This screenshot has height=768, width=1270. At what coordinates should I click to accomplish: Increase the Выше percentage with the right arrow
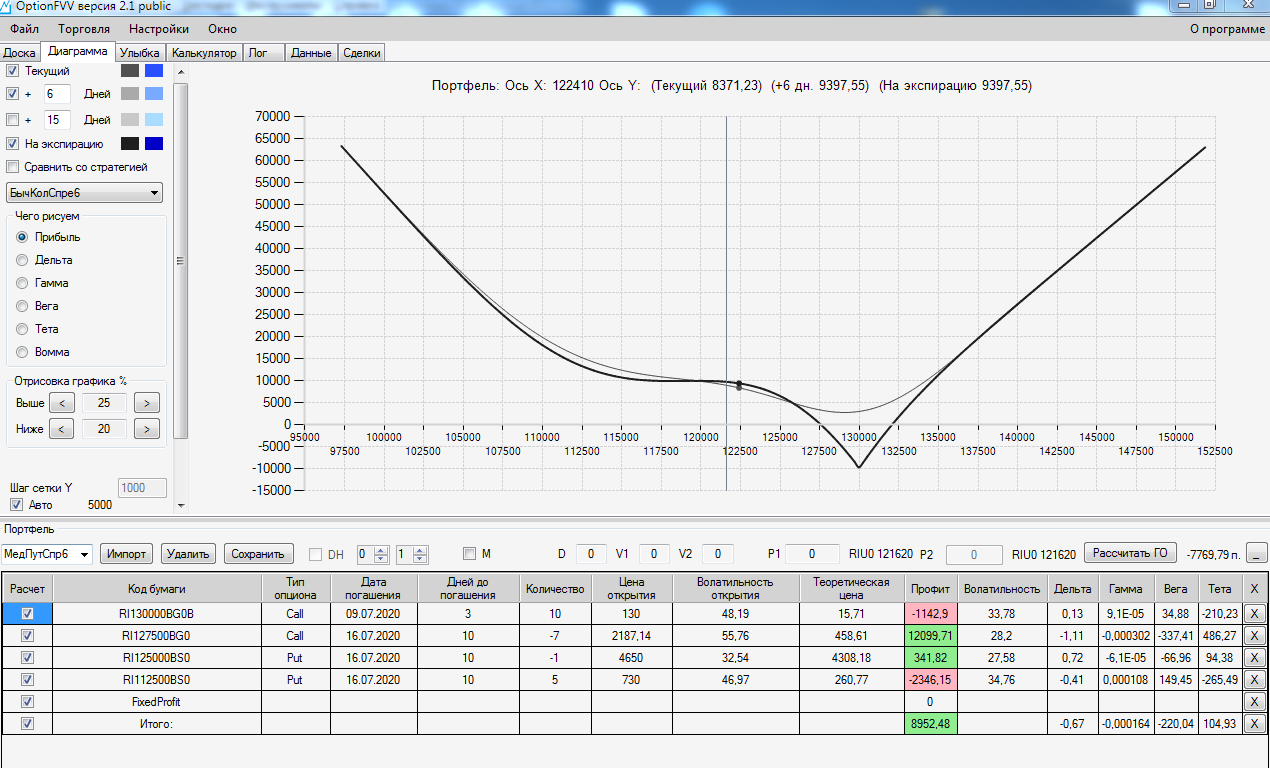tap(147, 403)
